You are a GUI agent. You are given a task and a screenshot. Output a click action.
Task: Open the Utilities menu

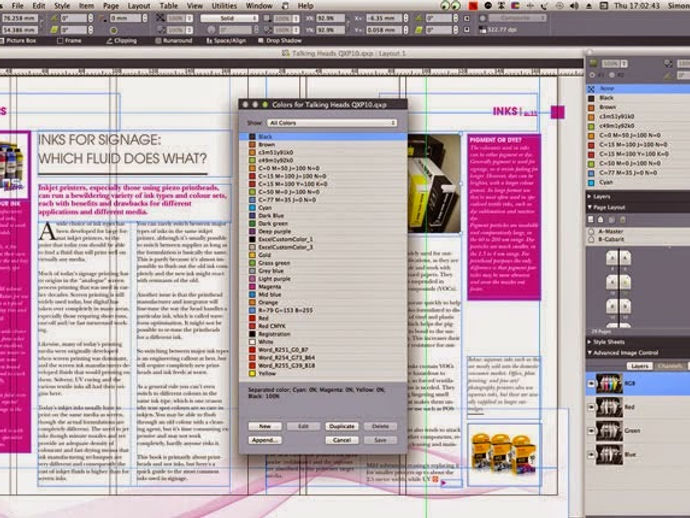pyautogui.click(x=224, y=6)
